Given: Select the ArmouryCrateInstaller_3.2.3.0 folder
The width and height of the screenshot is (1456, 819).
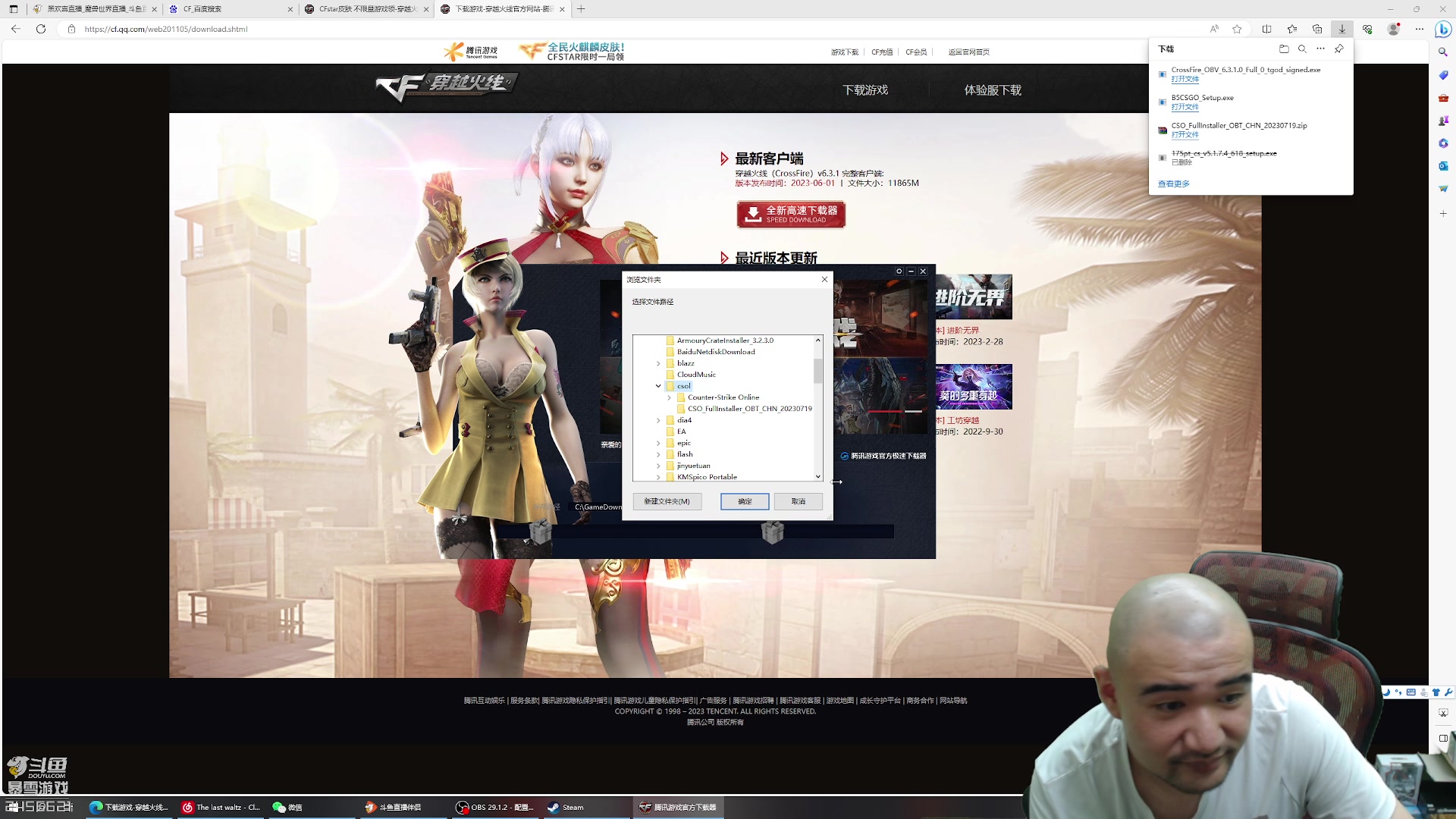Looking at the screenshot, I should (x=724, y=340).
